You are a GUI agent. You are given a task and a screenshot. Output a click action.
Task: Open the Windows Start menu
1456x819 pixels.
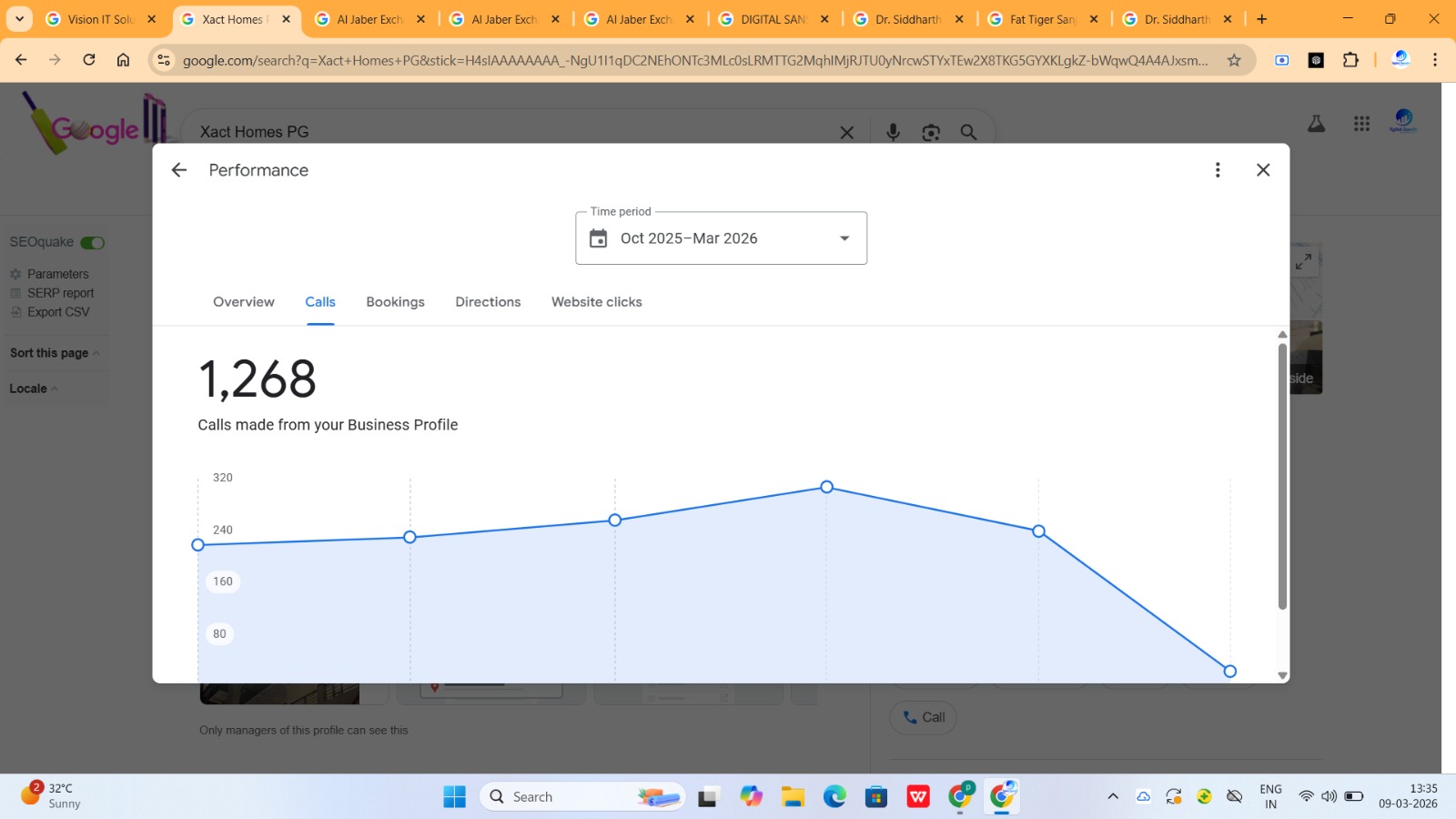(x=454, y=797)
